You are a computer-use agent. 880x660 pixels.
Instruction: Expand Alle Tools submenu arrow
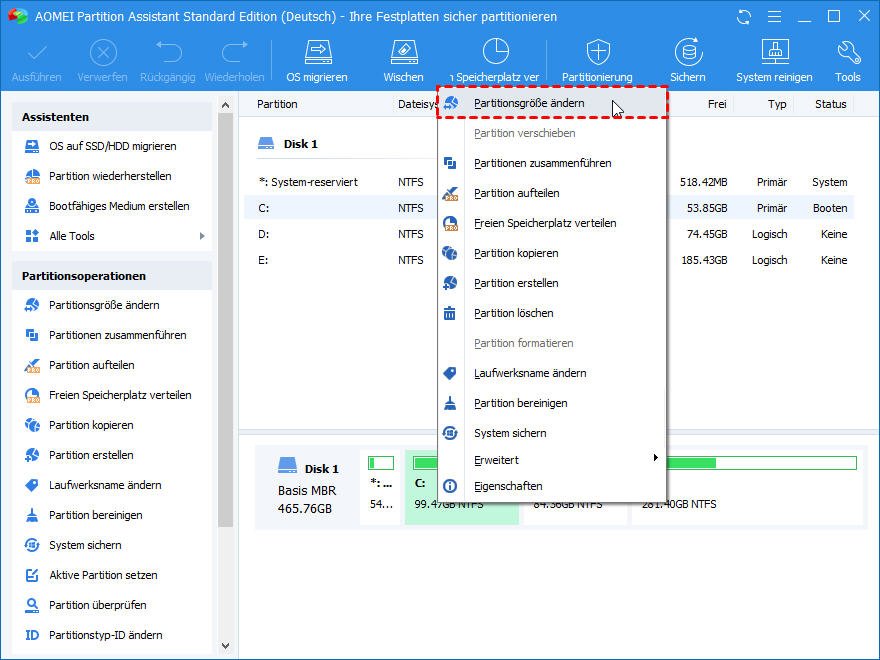point(202,236)
